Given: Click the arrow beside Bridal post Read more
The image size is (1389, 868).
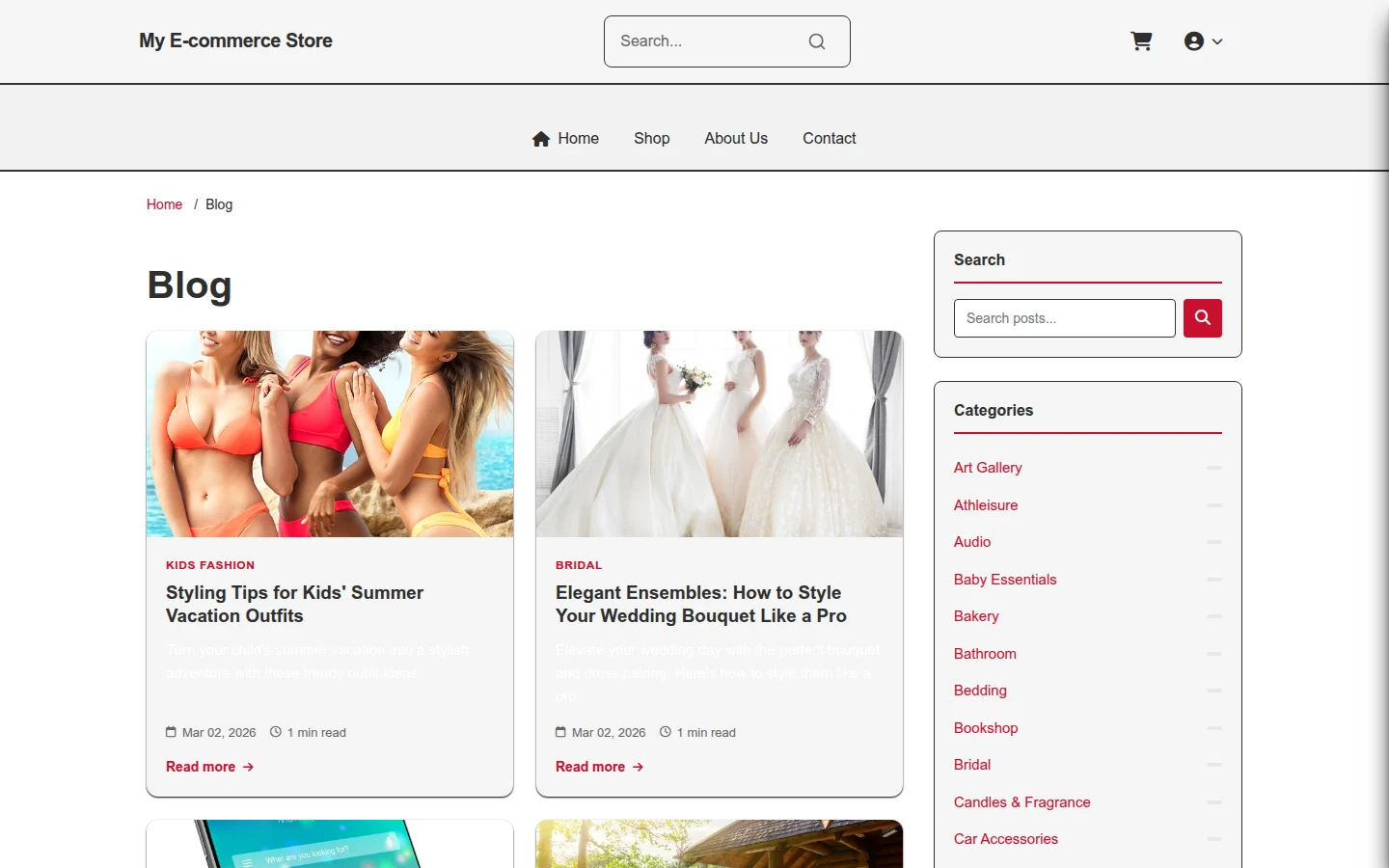Looking at the screenshot, I should click(x=638, y=767).
